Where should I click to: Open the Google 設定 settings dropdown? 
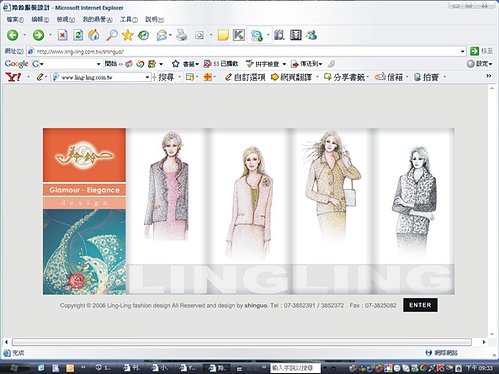pos(480,64)
